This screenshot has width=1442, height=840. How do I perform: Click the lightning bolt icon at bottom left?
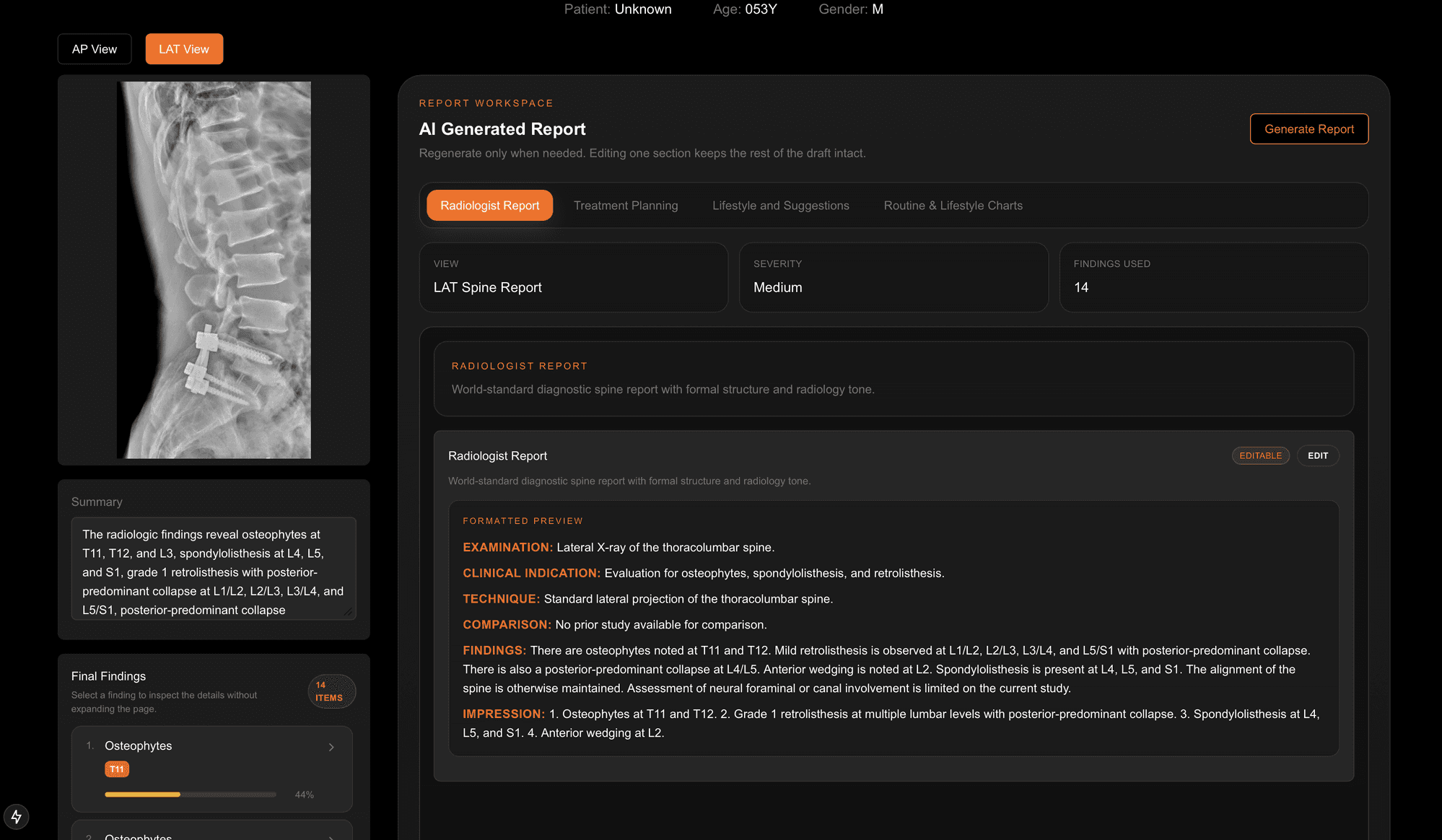point(16,817)
